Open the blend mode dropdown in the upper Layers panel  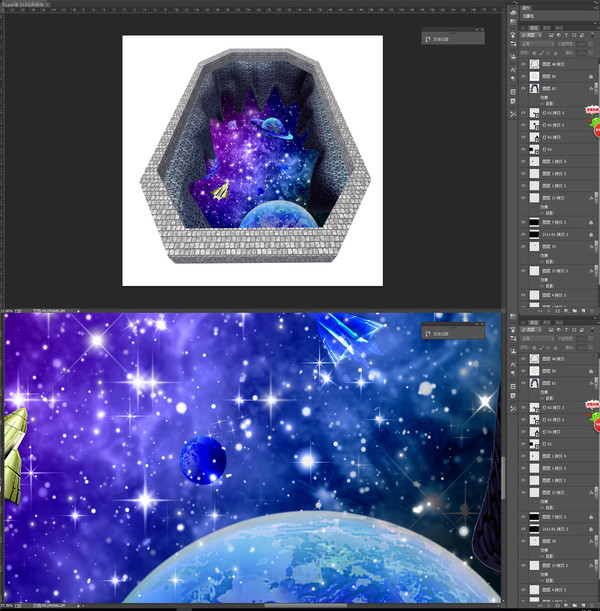(x=537, y=44)
